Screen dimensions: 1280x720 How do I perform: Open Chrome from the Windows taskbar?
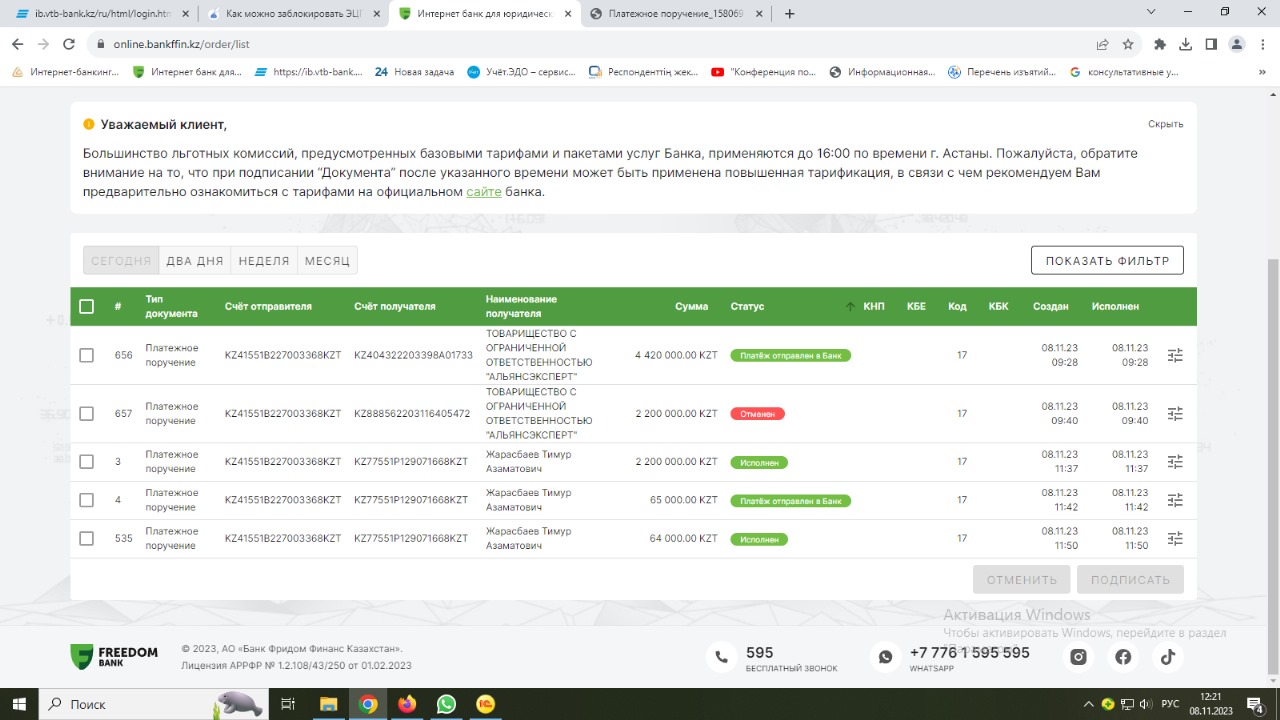tap(368, 704)
